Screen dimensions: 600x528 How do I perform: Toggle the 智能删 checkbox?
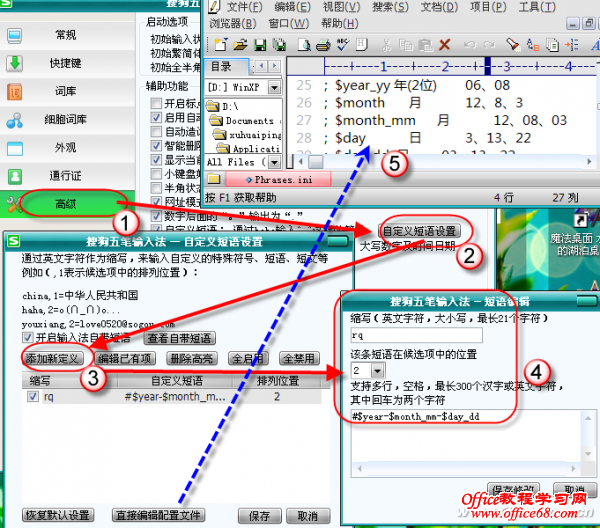click(156, 146)
